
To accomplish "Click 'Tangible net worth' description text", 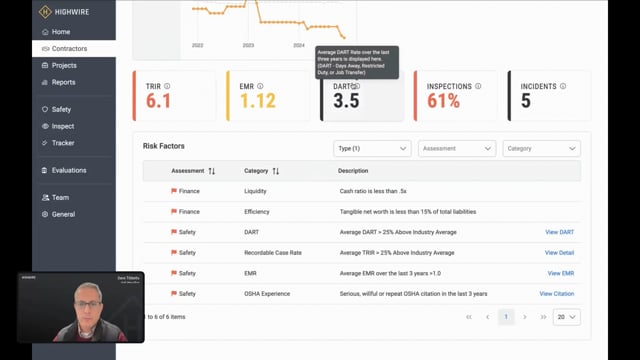I will [x=407, y=211].
